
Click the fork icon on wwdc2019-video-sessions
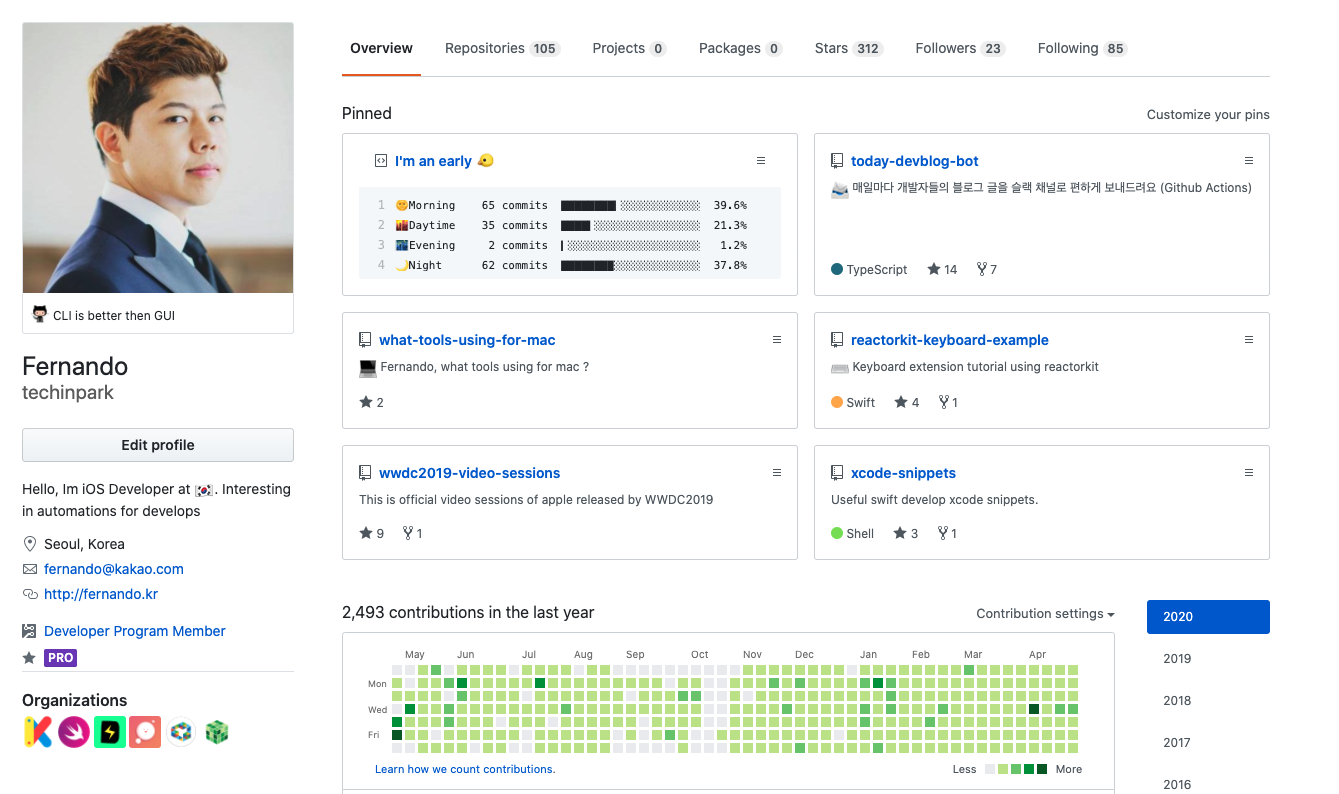(408, 533)
